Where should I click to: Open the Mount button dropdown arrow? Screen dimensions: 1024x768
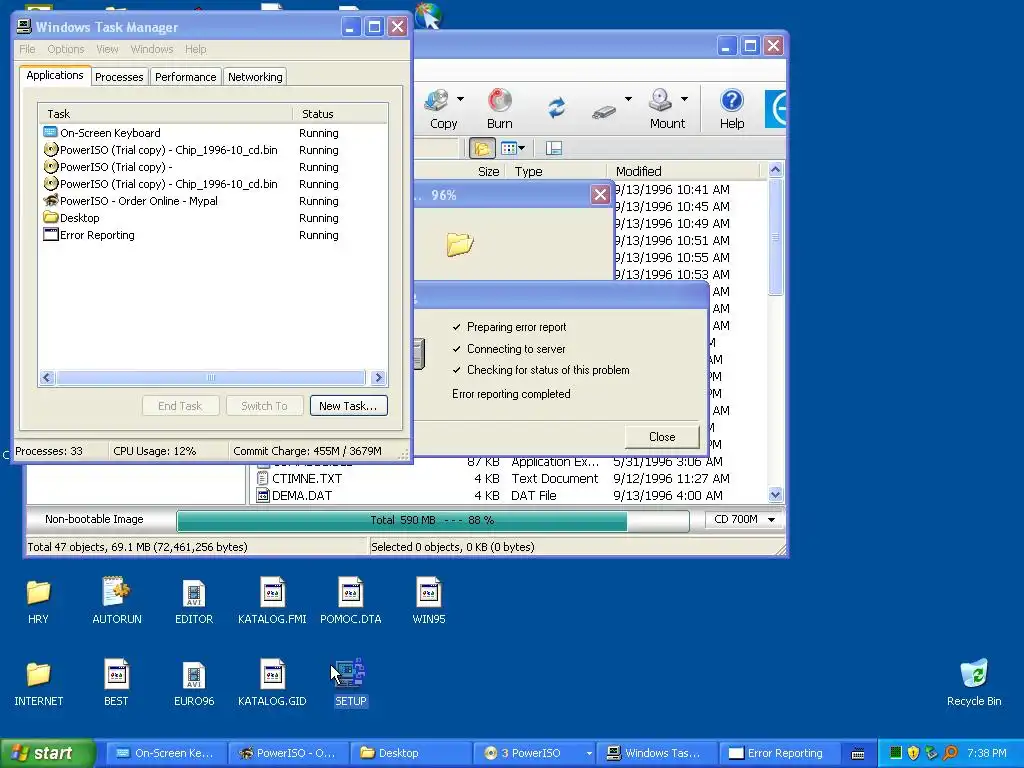pos(684,99)
